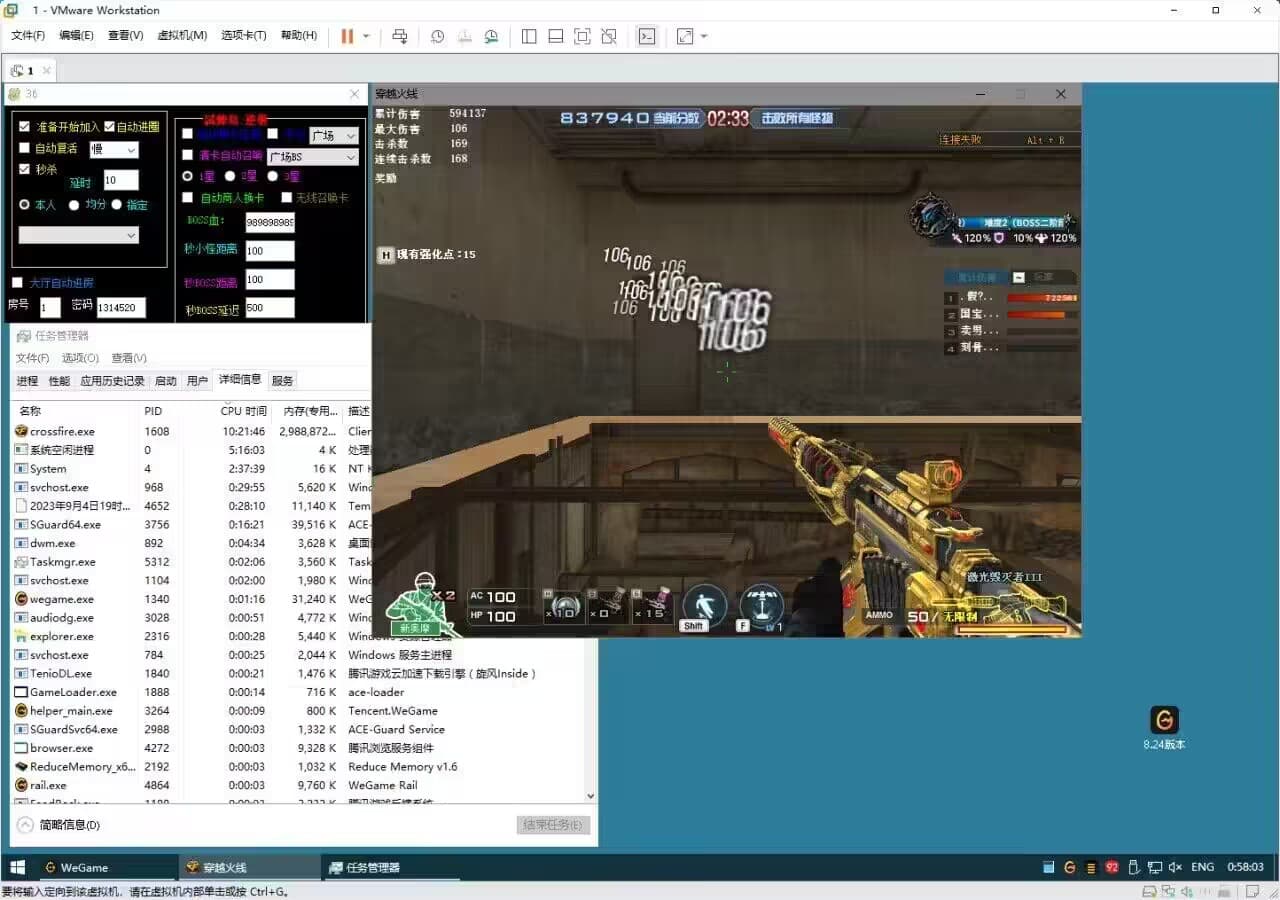Switch to the 服务 tab in Task Manager

[283, 381]
